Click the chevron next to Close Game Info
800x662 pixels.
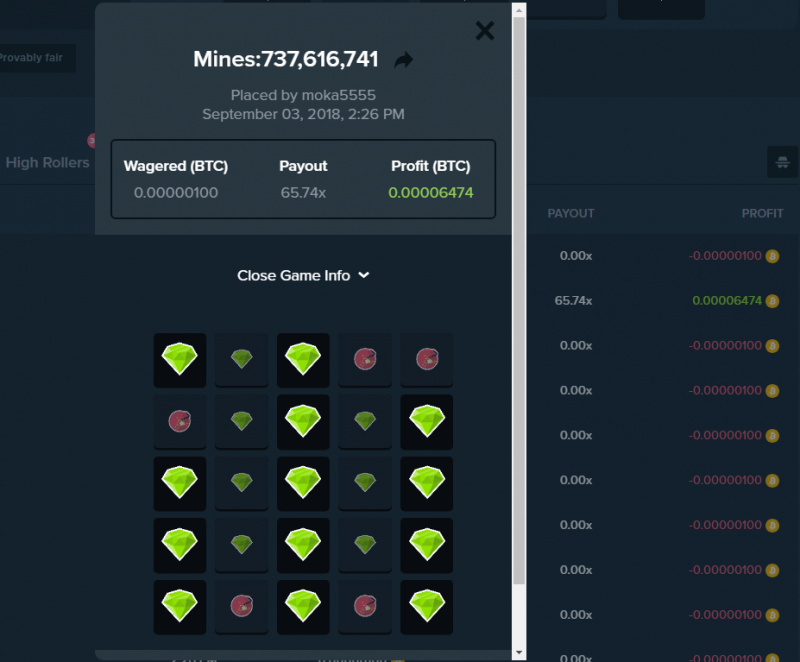pyautogui.click(x=364, y=275)
